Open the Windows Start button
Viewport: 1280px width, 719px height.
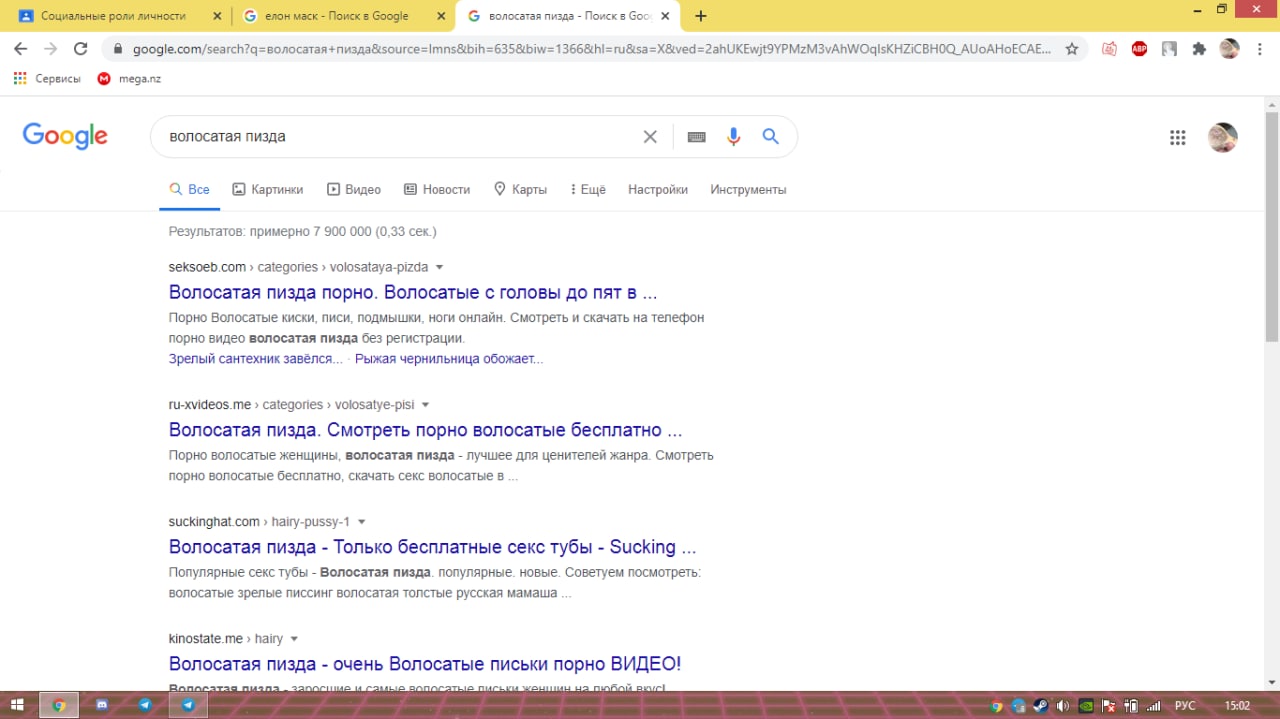point(19,705)
